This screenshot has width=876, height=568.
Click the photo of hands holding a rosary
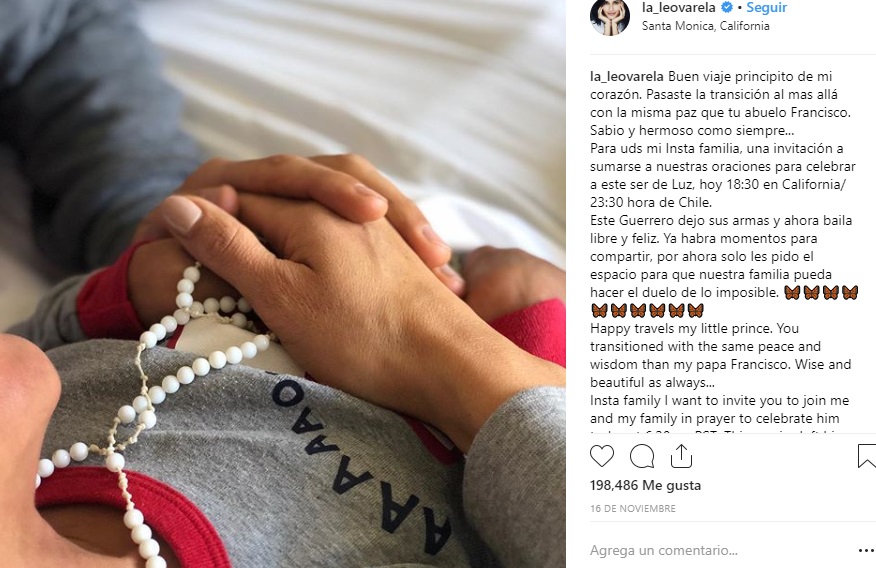point(283,284)
